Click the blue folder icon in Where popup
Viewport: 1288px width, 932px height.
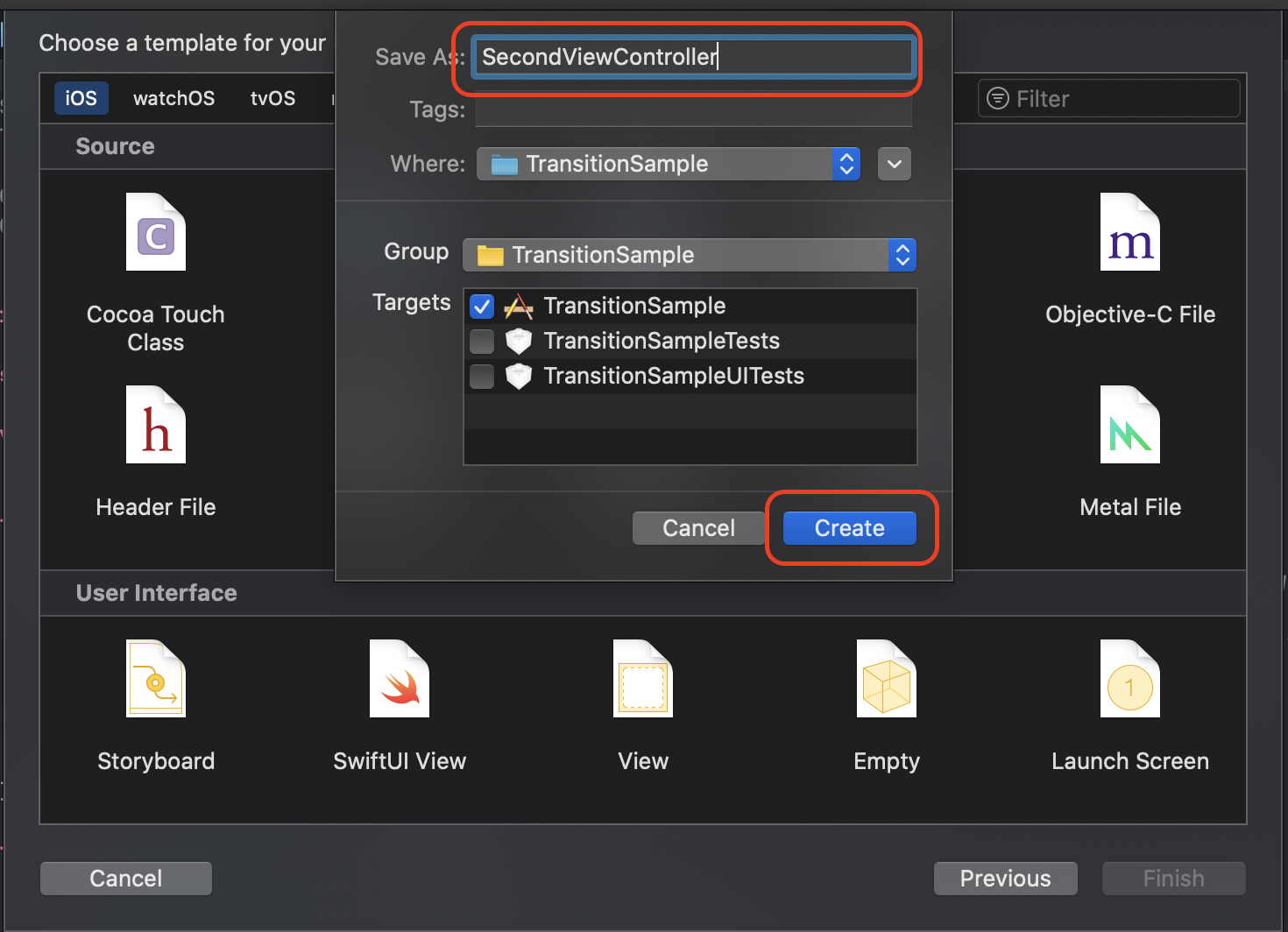point(505,164)
